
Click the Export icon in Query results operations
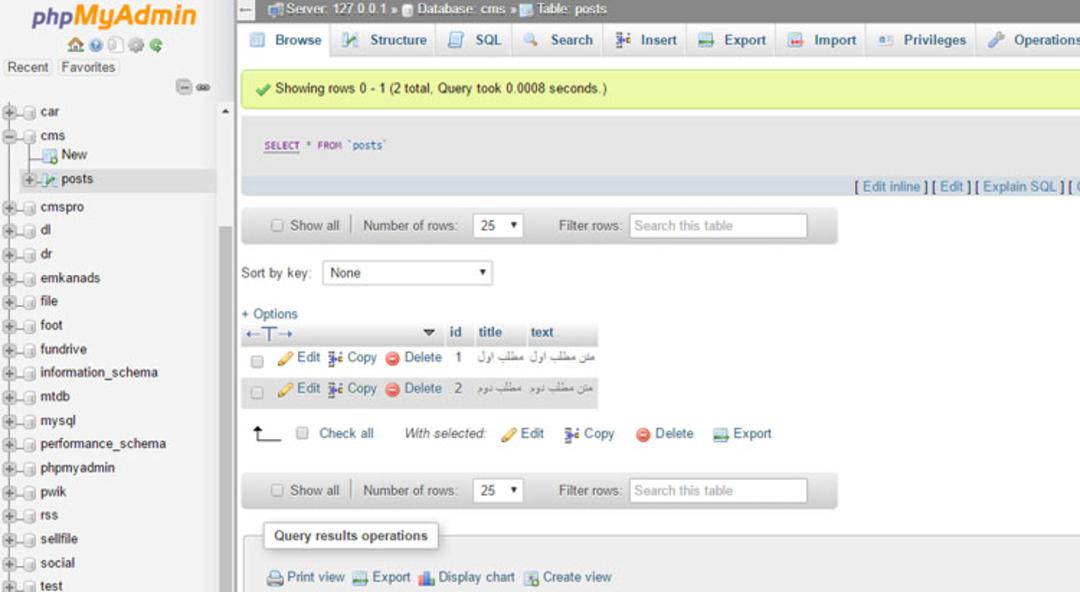click(360, 578)
